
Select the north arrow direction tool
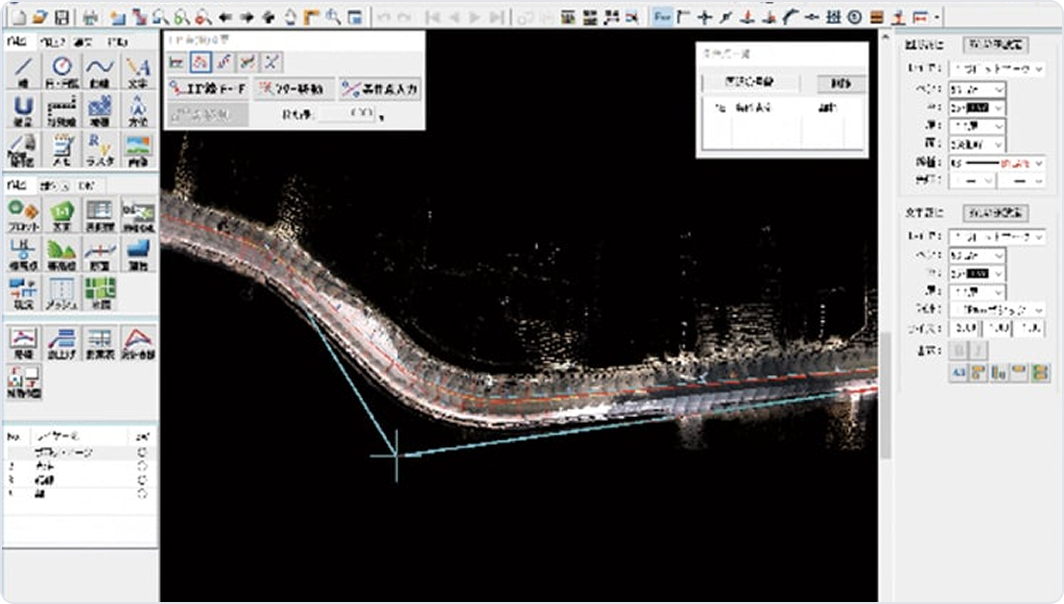pyautogui.click(x=138, y=110)
